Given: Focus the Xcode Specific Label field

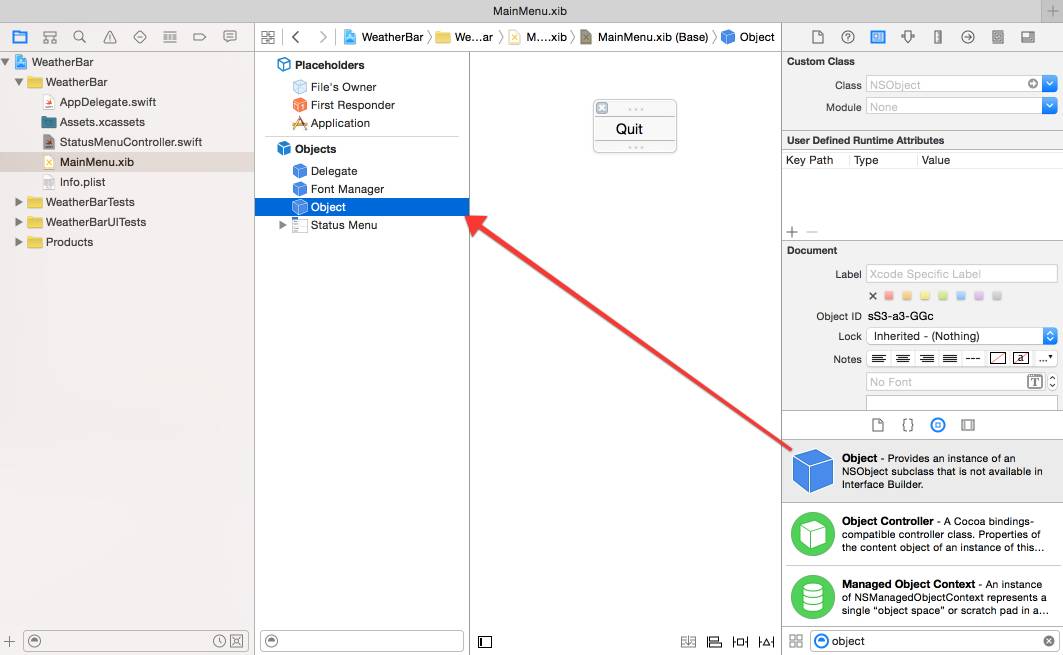Looking at the screenshot, I should coord(961,274).
